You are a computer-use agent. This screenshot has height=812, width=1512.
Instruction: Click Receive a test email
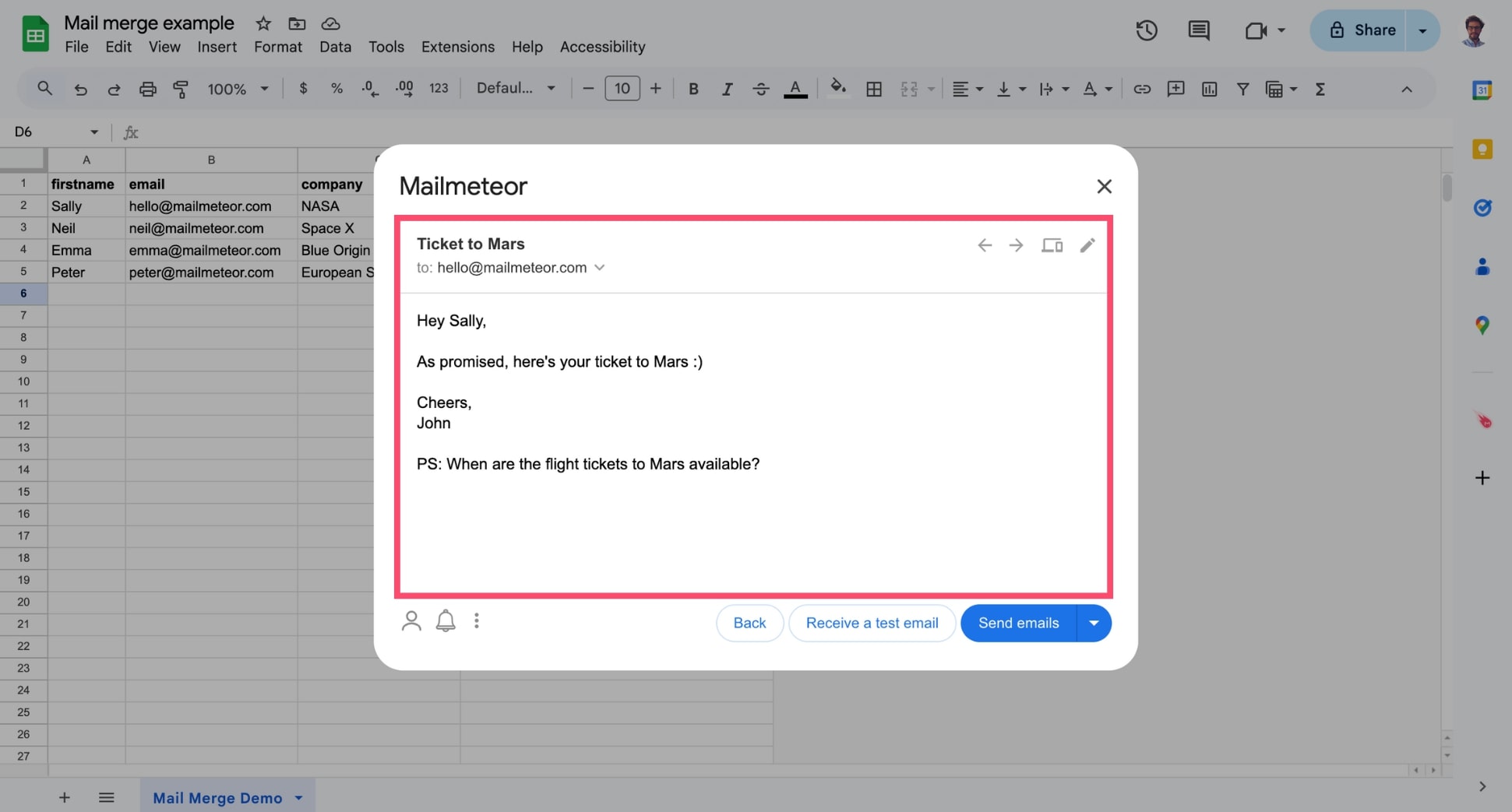coord(872,623)
